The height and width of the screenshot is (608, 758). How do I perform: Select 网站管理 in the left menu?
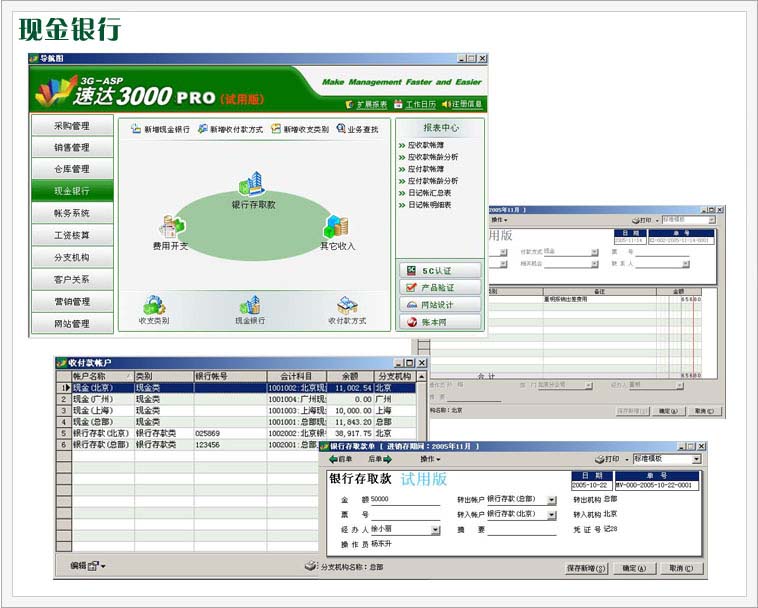click(72, 324)
